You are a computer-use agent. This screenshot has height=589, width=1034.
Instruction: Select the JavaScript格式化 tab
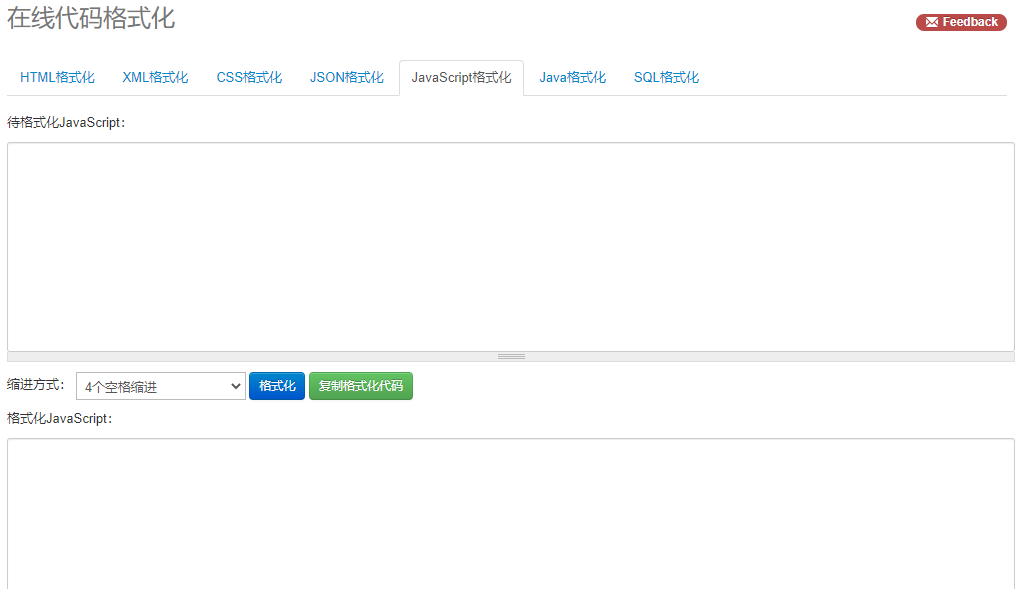(x=462, y=78)
